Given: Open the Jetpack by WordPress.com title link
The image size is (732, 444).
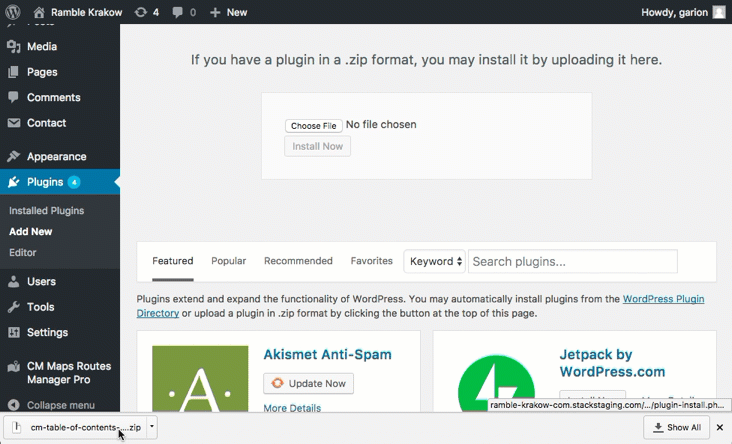Looking at the screenshot, I should pos(612,363).
